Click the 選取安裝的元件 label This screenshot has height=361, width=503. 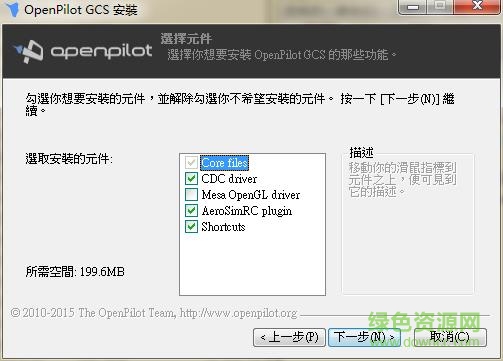tap(69, 159)
